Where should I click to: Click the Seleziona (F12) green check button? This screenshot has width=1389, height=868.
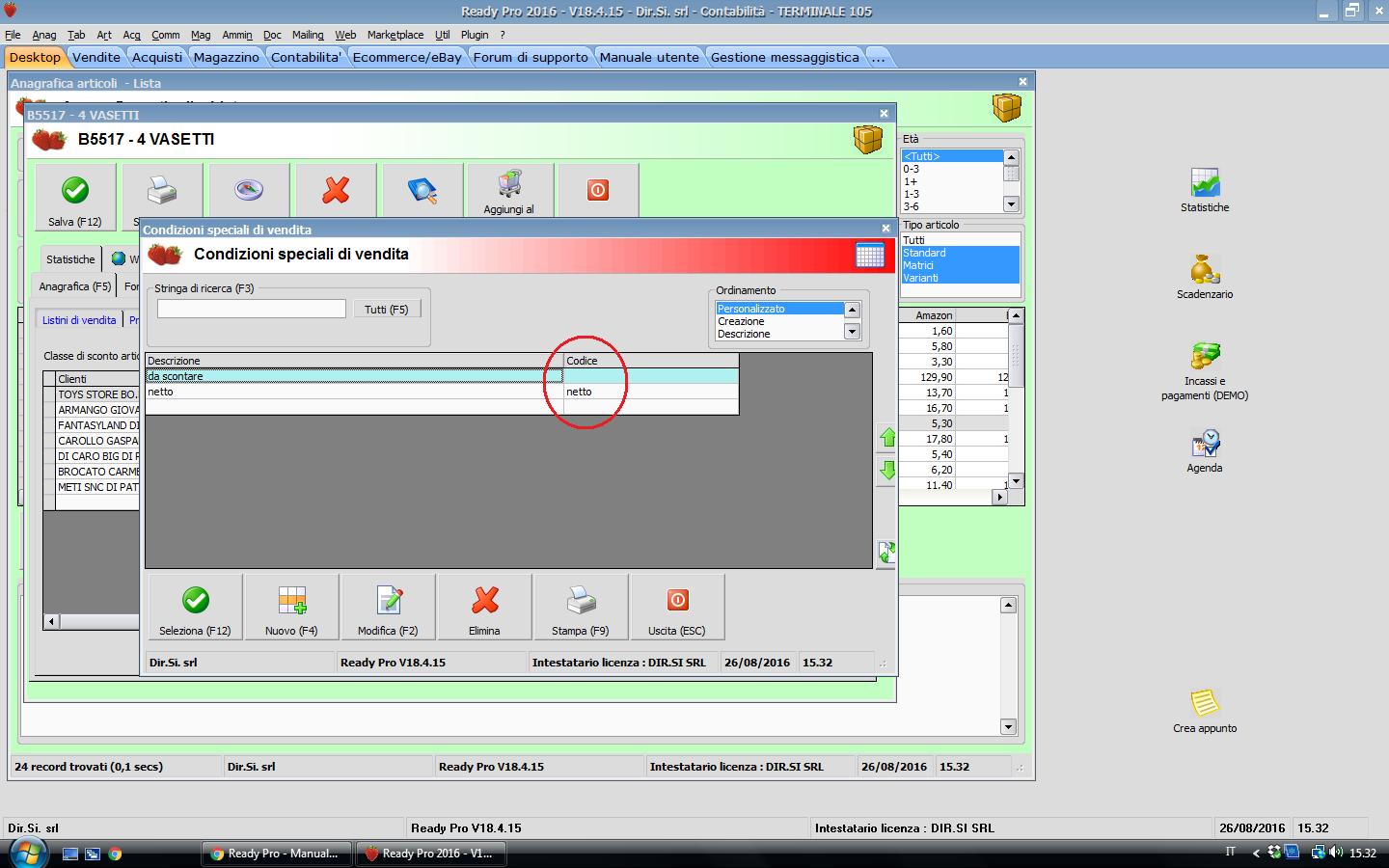tap(195, 607)
